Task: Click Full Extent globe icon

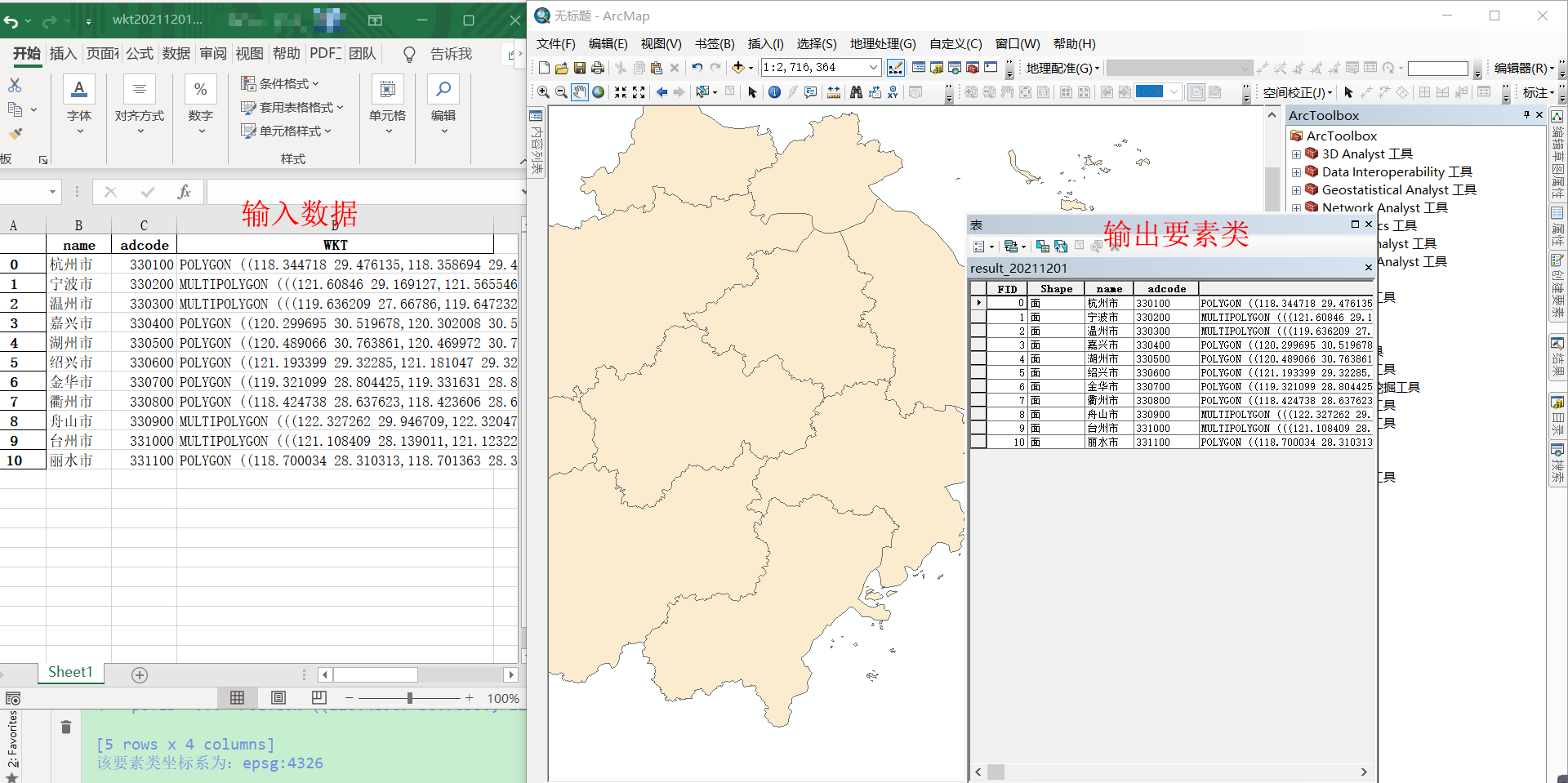Action: [599, 92]
